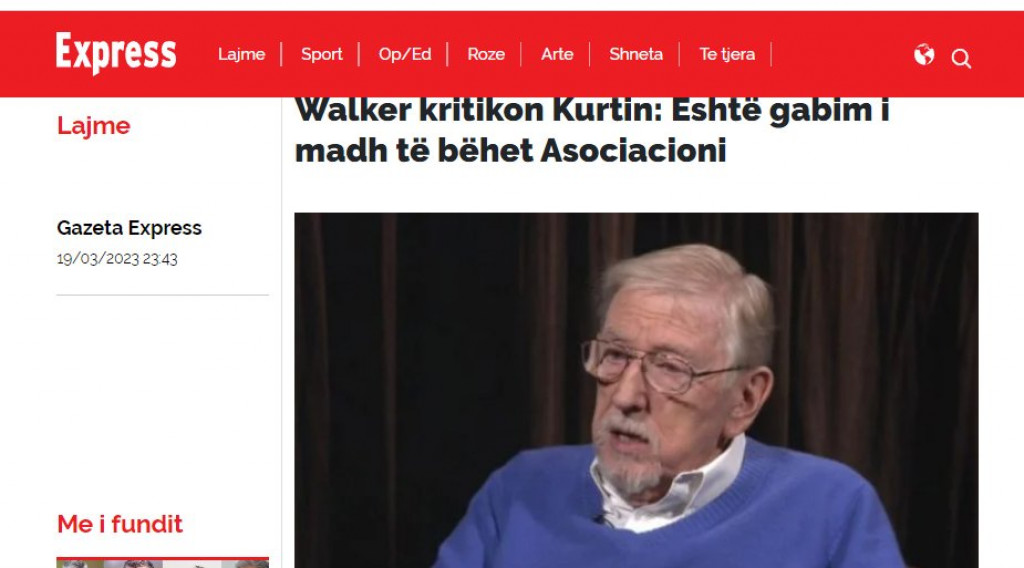Open the Sport menu item
The image size is (1024, 568).
click(321, 54)
